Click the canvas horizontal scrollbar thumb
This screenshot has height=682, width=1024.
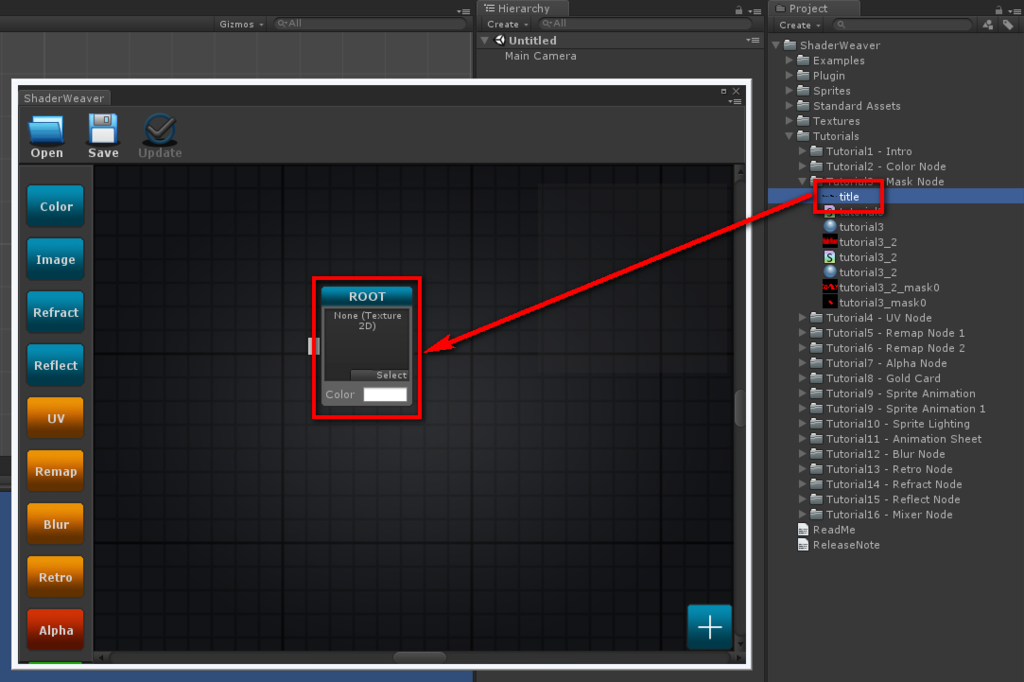coord(420,657)
